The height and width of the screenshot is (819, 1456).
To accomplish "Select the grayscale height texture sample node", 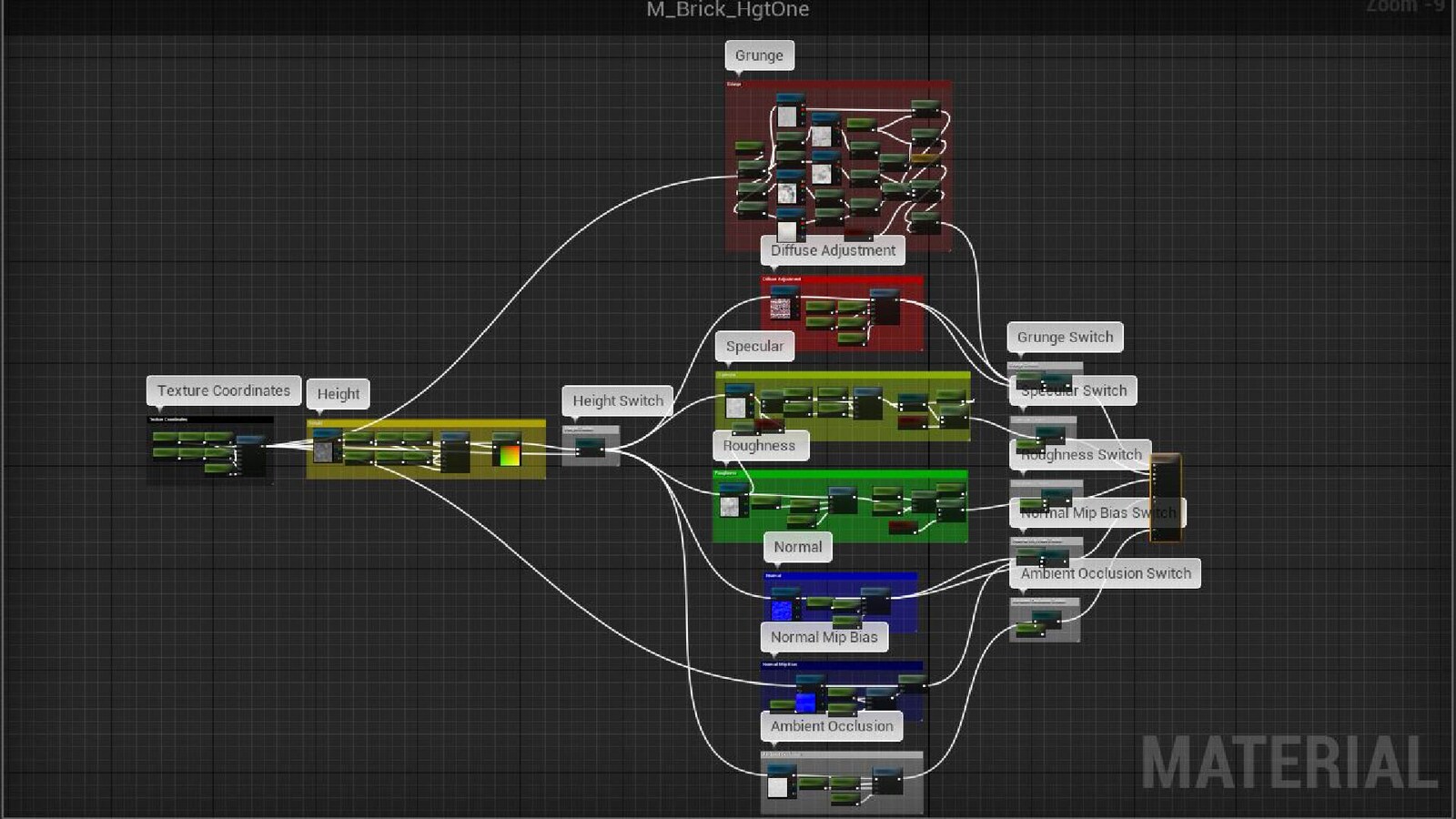I will click(325, 450).
